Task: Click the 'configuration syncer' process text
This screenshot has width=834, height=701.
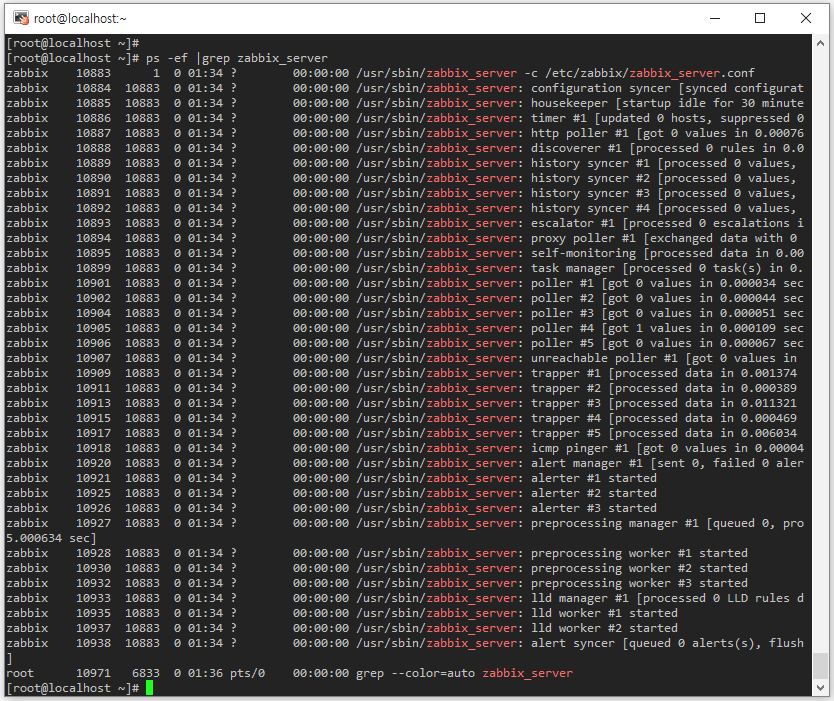Action: [x=601, y=88]
